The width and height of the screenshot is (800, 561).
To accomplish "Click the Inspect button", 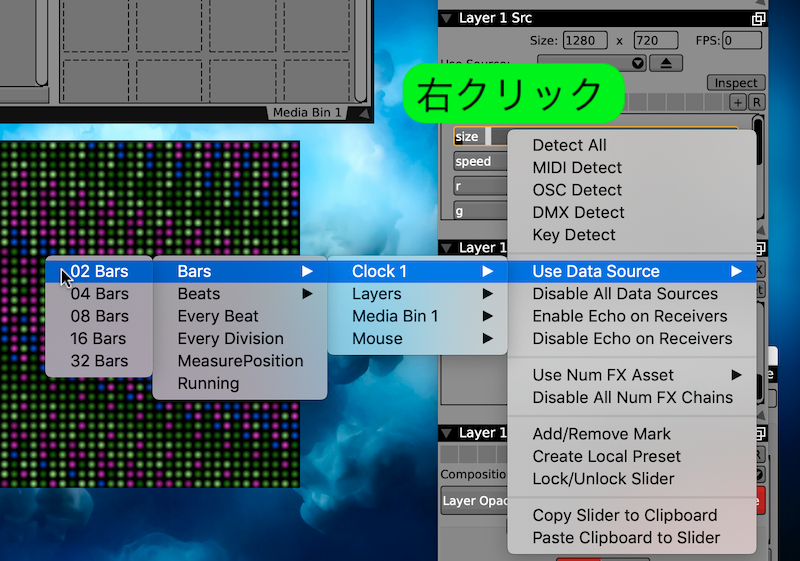I will coord(736,83).
